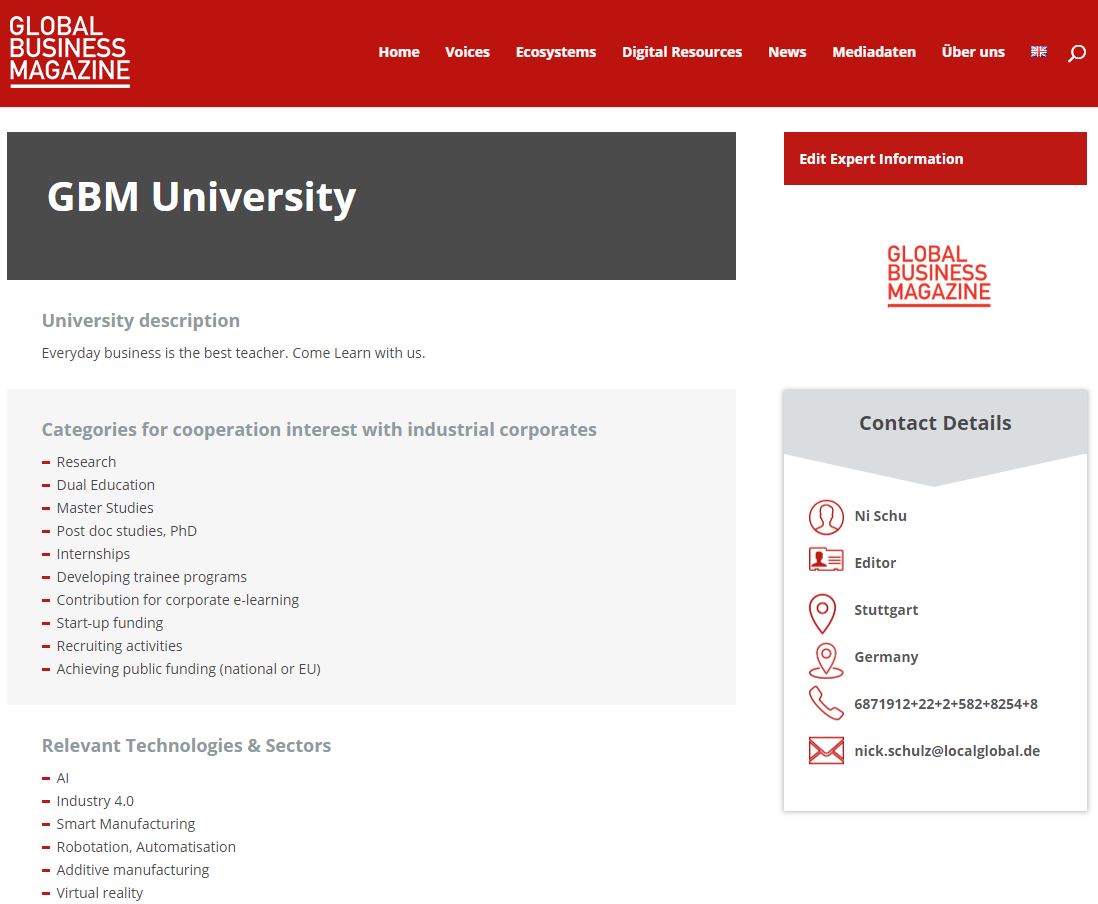The width and height of the screenshot is (1098, 904).
Task: Select Achieving public funding (national or EU)
Action: [188, 669]
